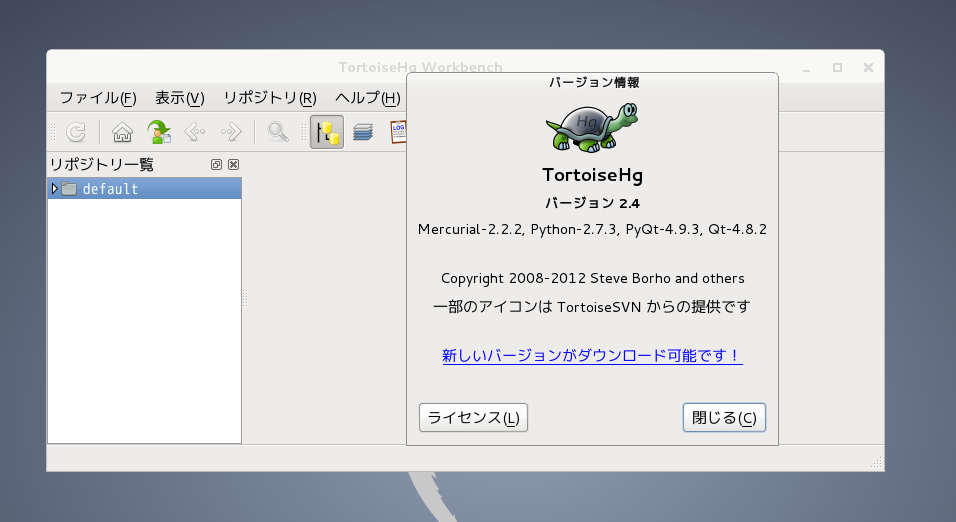The image size is (956, 522).
Task: Select the default folder row
Action: coord(144,188)
